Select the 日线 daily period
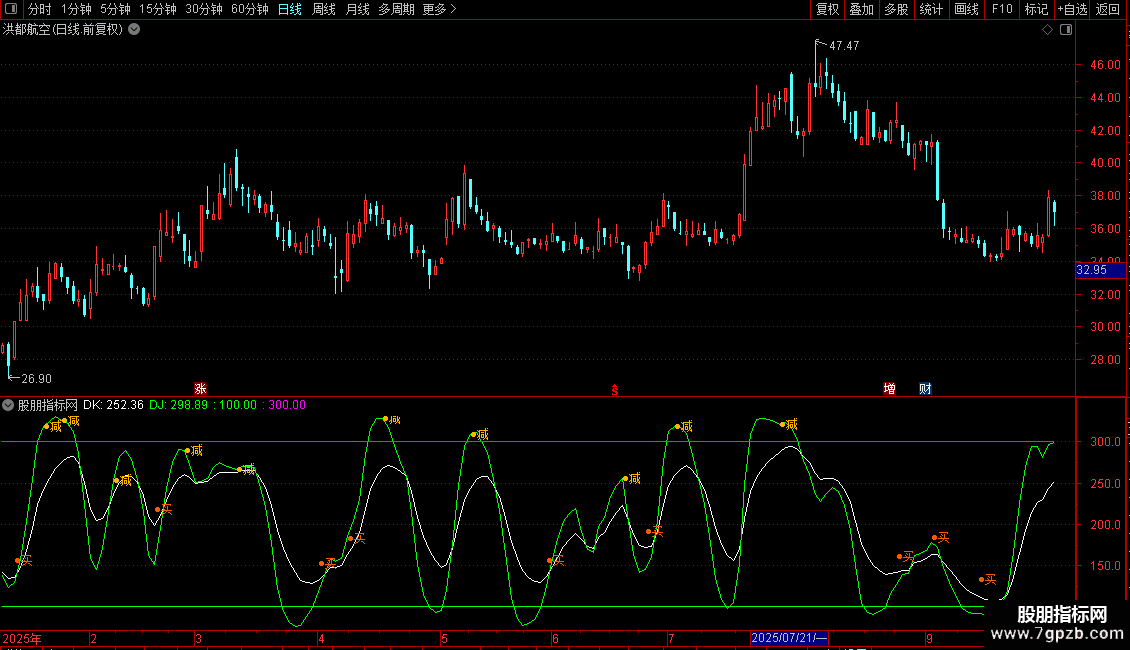Image resolution: width=1130 pixels, height=650 pixels. click(289, 10)
